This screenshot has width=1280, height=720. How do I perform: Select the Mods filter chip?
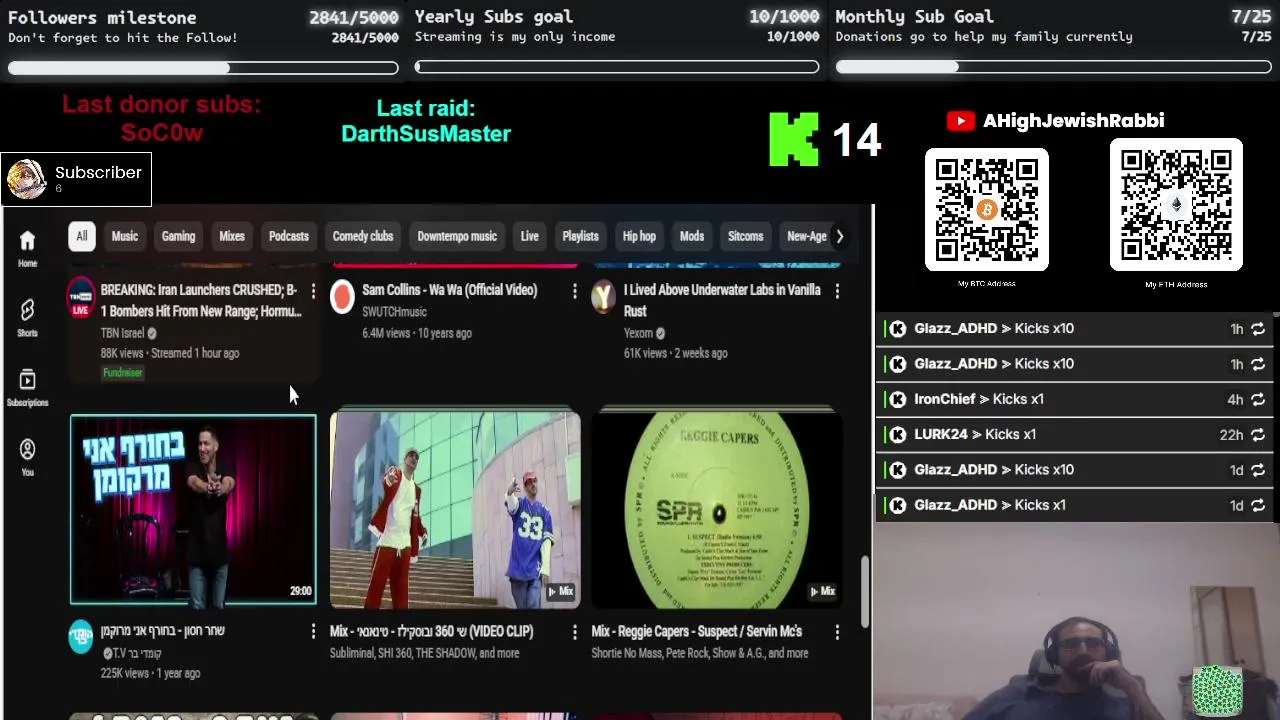[x=692, y=237]
